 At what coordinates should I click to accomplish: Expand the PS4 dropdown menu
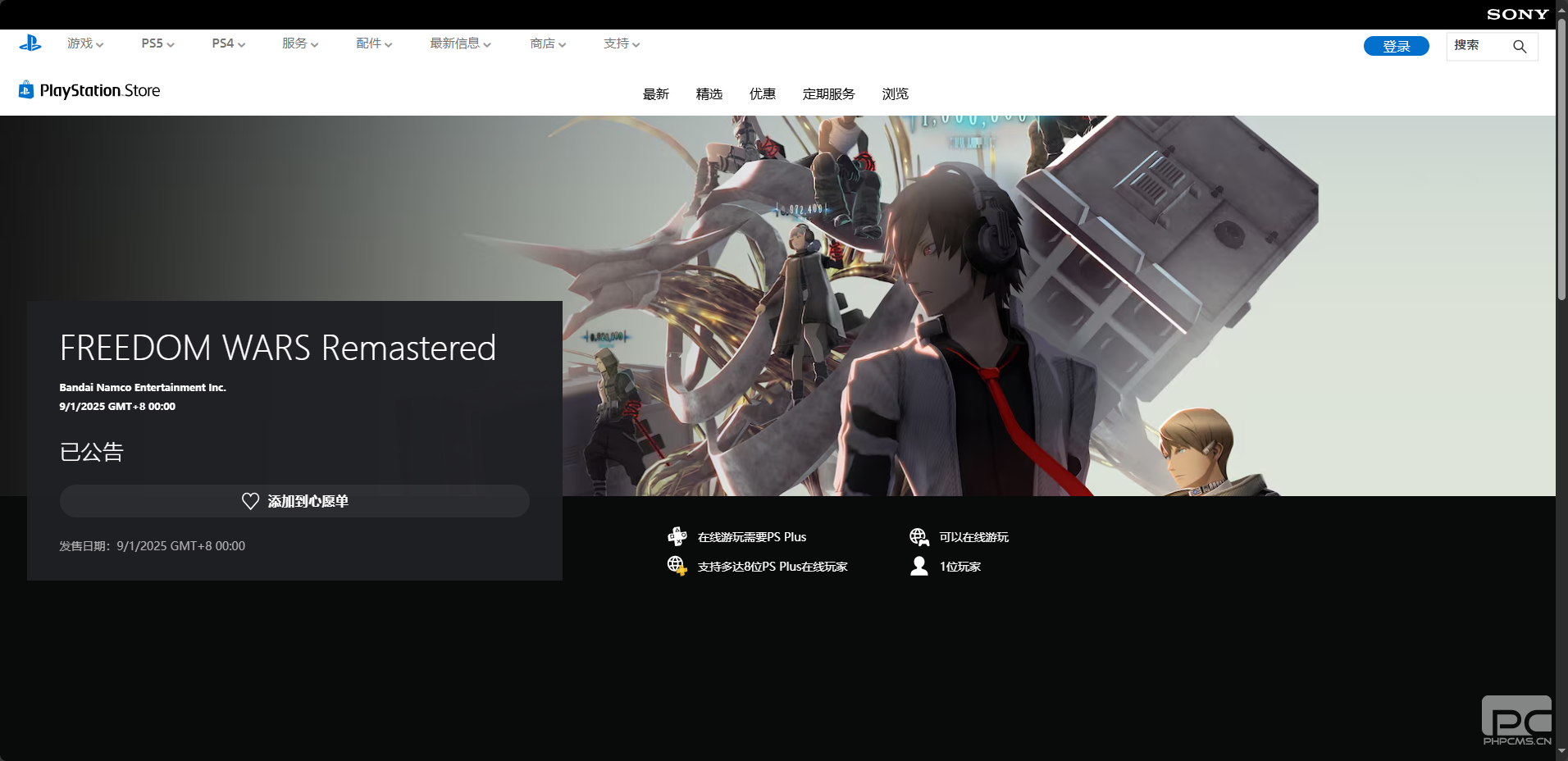click(x=228, y=43)
